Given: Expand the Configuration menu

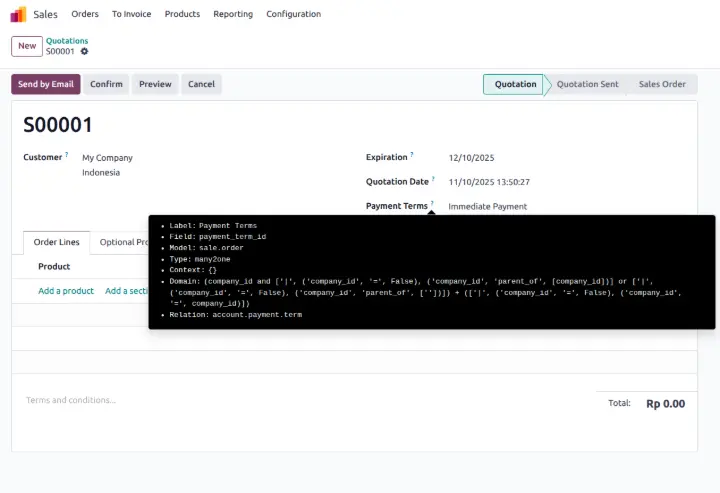Looking at the screenshot, I should (293, 14).
